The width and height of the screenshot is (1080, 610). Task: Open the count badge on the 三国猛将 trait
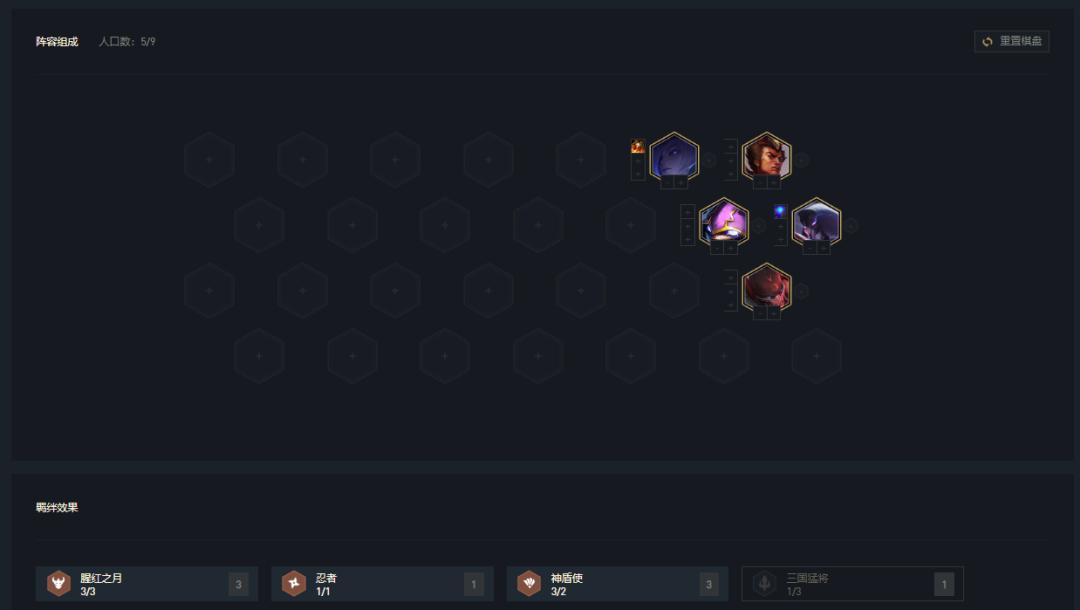pos(944,584)
